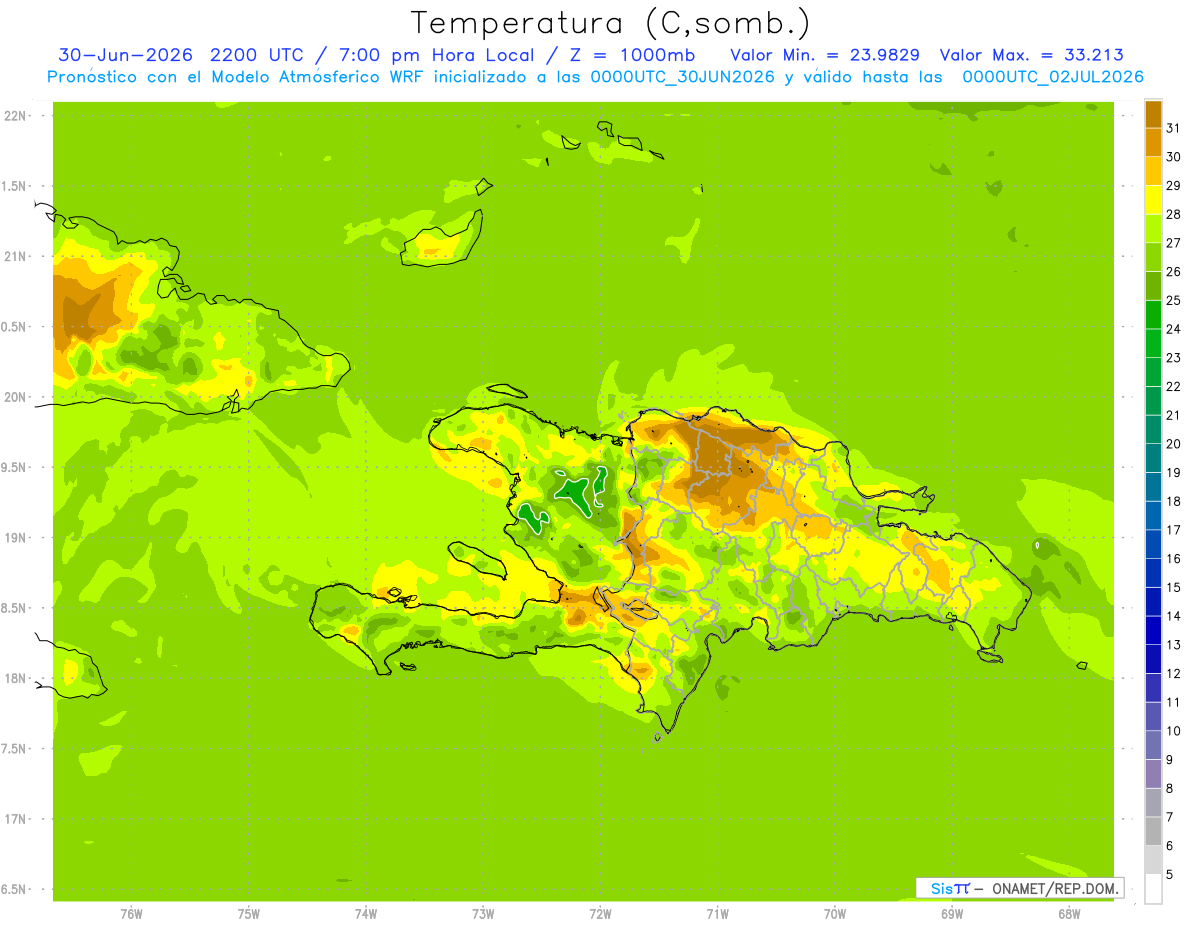Screen dimensions: 1200x927
Task: Select the '19N' latitude label
Action: coord(15,538)
